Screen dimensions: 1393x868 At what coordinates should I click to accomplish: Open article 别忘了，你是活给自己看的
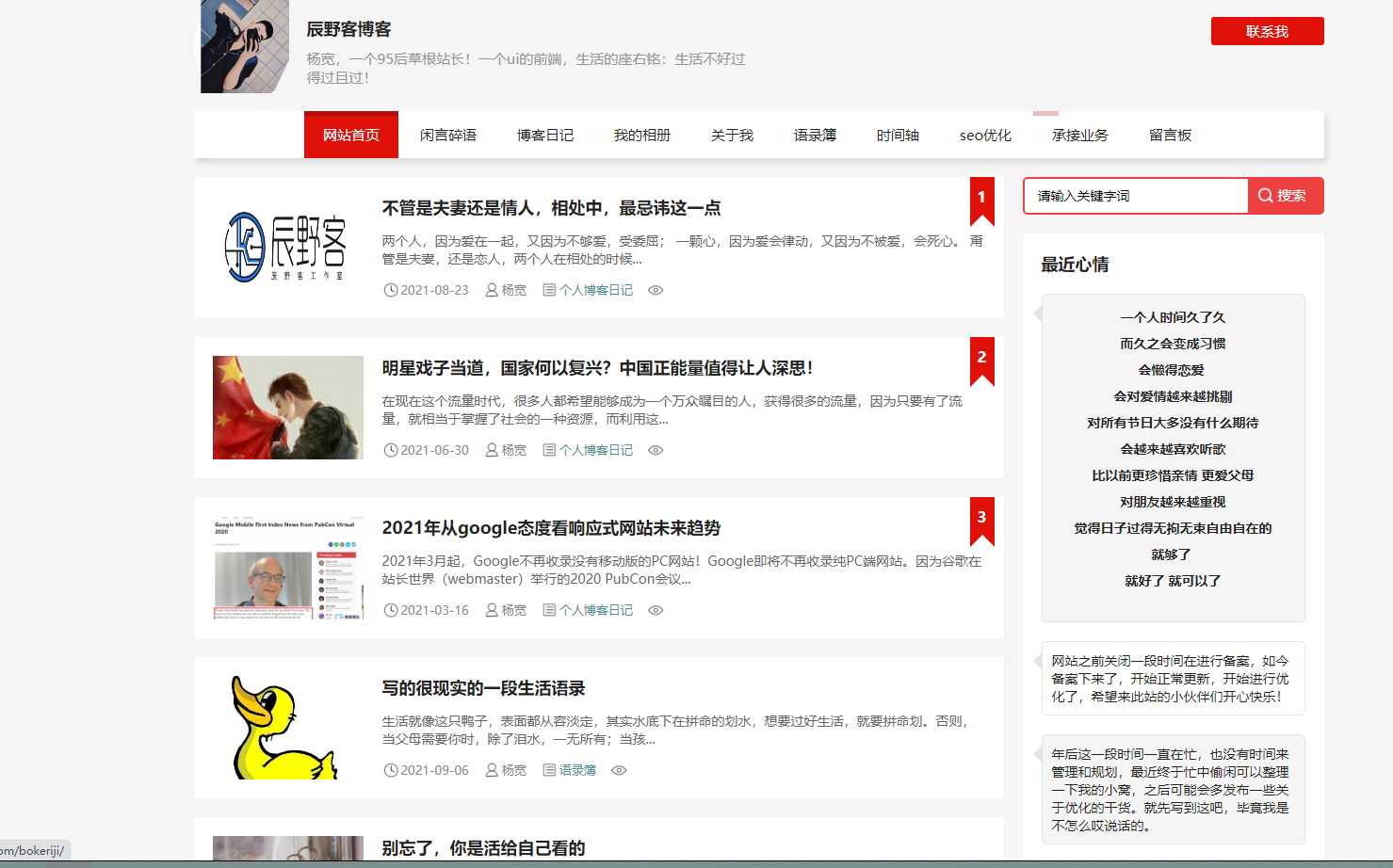tap(483, 848)
